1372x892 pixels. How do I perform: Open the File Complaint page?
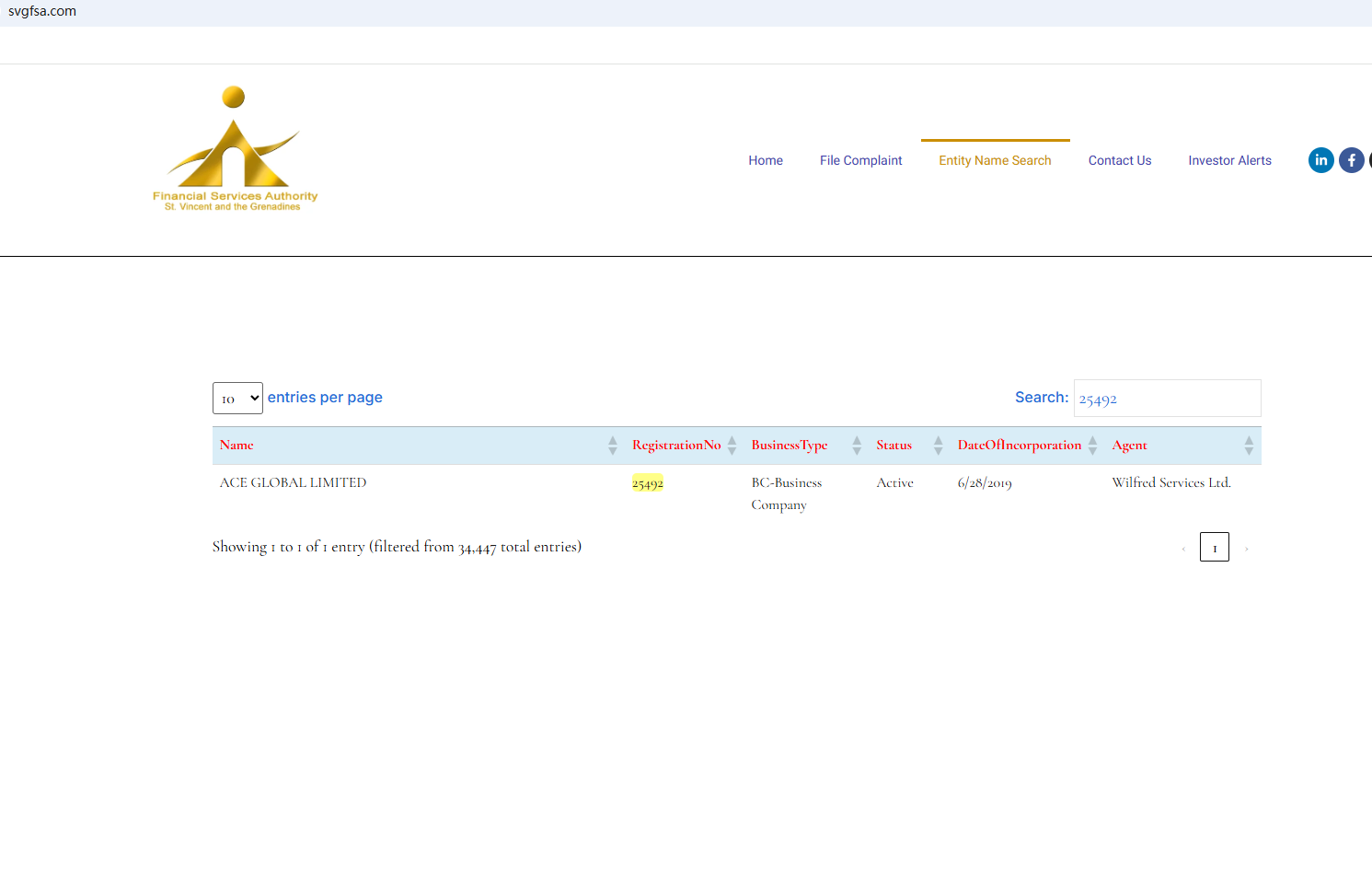(861, 160)
